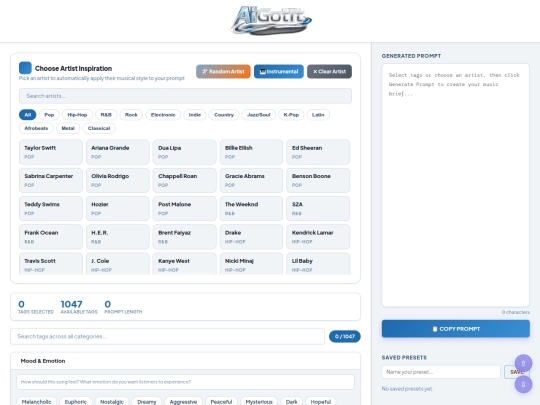Image resolution: width=540 pixels, height=405 pixels.
Task: Focus the Search tags across all categories field
Action: pyautogui.click(x=167, y=336)
